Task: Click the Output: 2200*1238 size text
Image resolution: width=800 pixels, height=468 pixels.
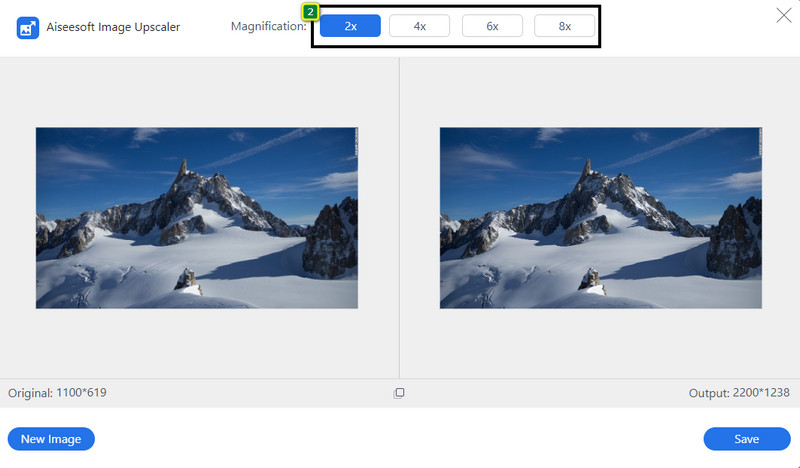Action: (740, 393)
